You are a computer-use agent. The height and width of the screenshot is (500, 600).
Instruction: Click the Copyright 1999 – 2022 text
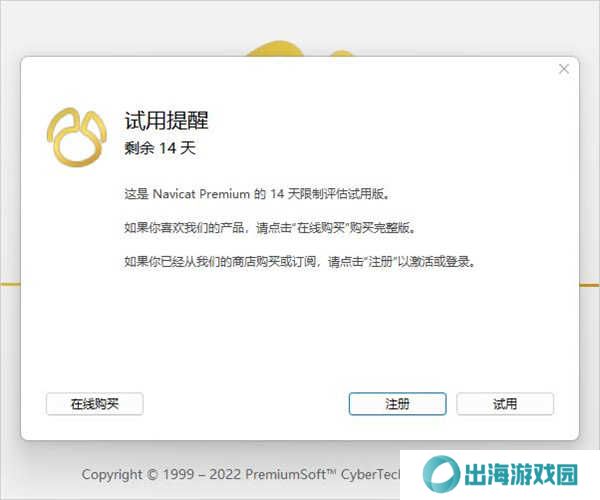[x=161, y=474]
